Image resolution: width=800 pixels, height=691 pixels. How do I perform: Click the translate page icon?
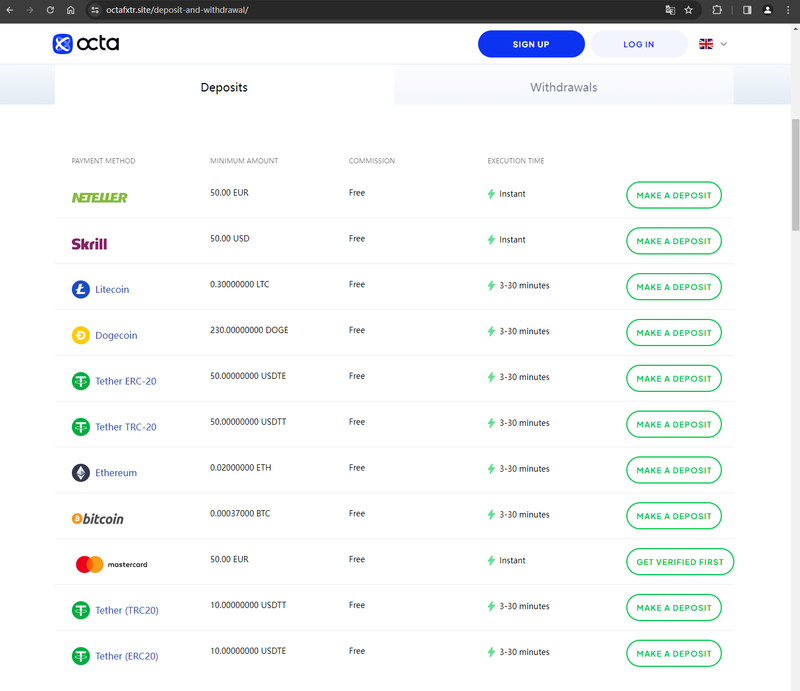(x=670, y=10)
